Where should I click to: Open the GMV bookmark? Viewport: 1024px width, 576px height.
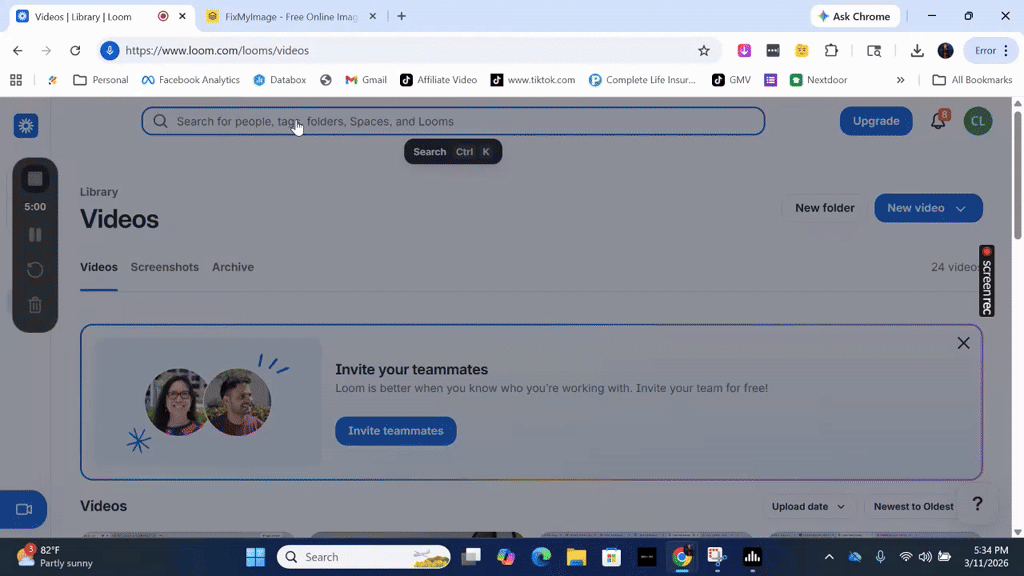731,80
